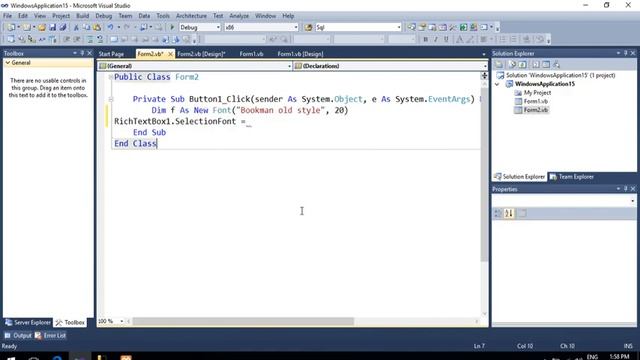This screenshot has height=360, width=640.
Task: Click View Designer icon in Solution Explorer
Action: click(546, 64)
